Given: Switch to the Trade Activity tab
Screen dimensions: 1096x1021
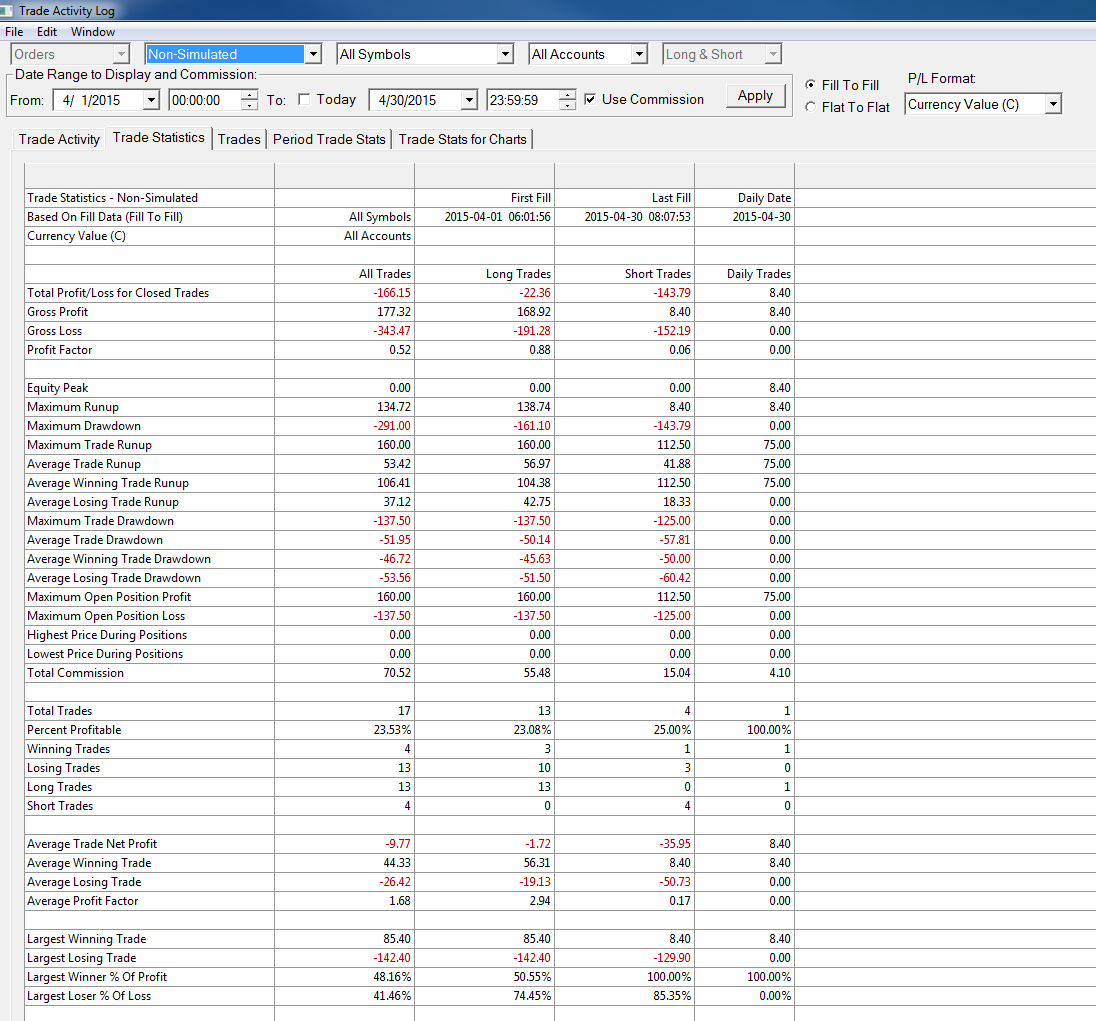Looking at the screenshot, I should [59, 139].
